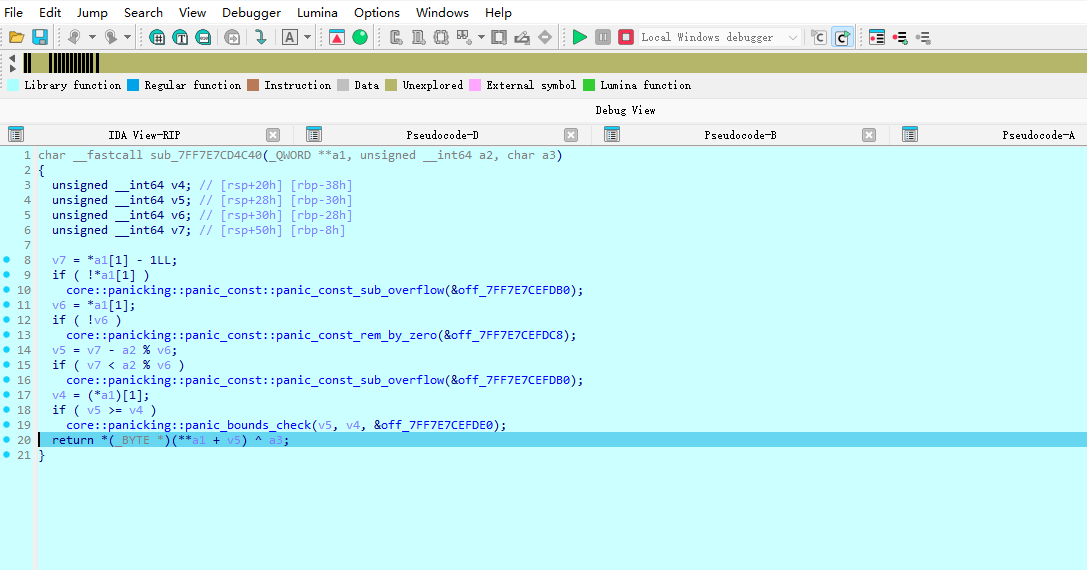Close the IDA View-RIP tab
This screenshot has width=1087, height=570.
coord(273,135)
